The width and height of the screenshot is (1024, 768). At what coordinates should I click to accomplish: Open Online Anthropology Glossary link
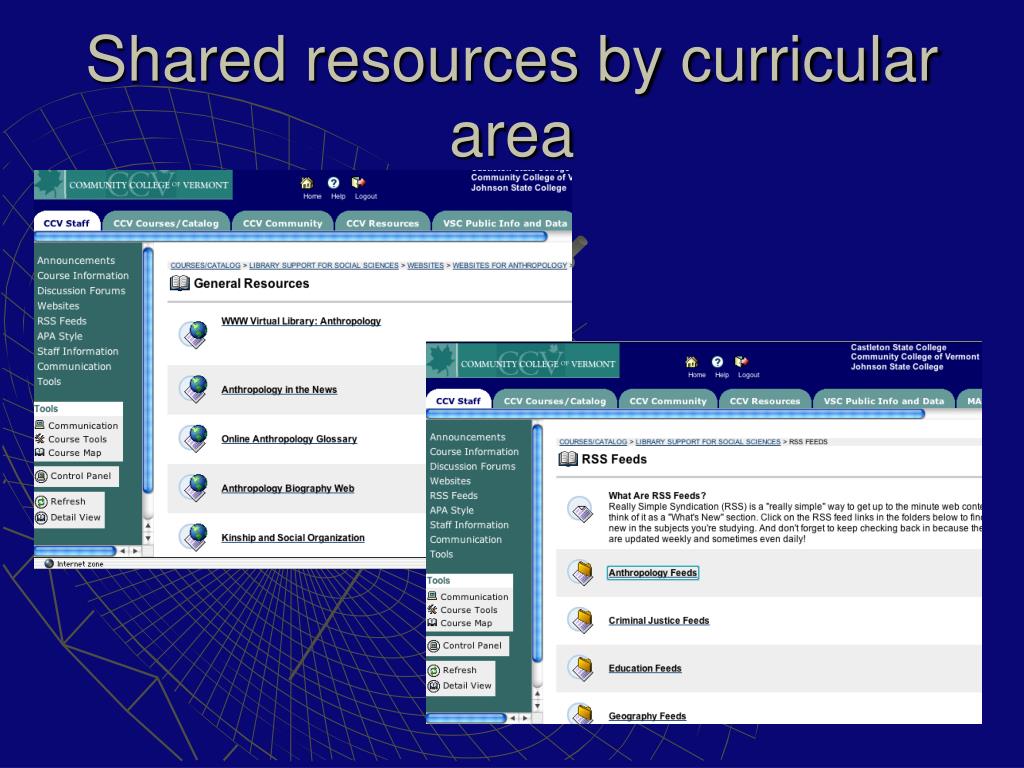tap(289, 439)
